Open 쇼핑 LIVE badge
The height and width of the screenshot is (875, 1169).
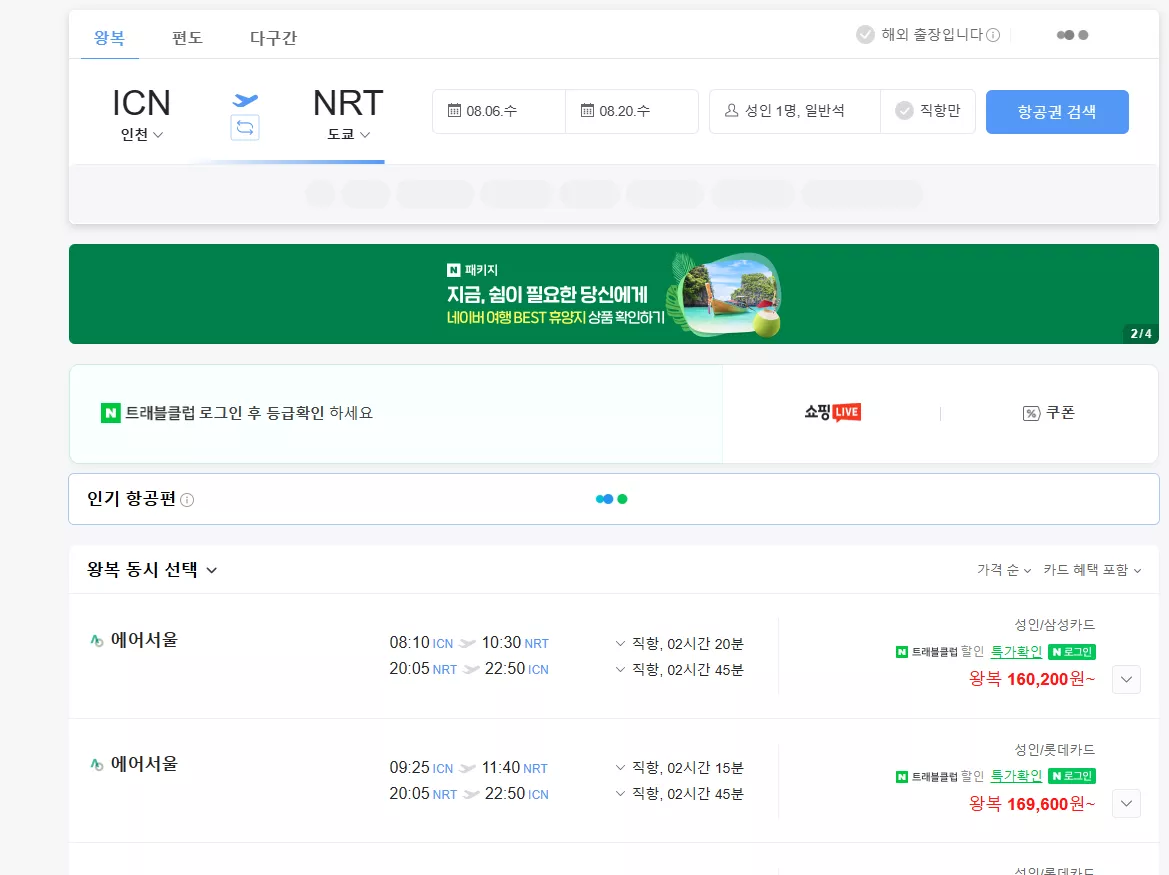tap(832, 412)
